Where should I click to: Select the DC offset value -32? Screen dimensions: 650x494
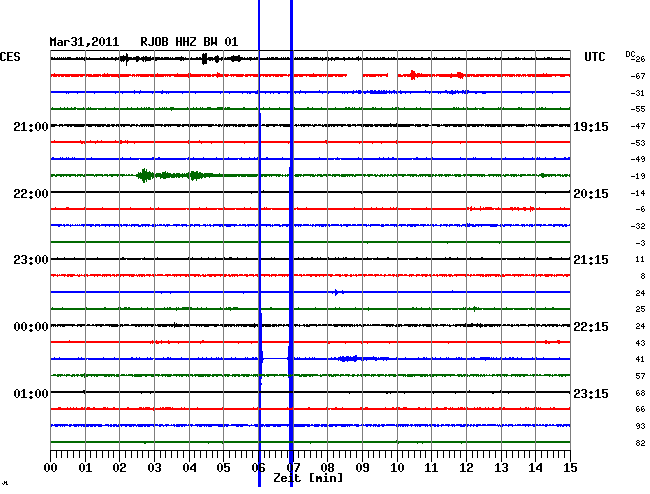638,226
